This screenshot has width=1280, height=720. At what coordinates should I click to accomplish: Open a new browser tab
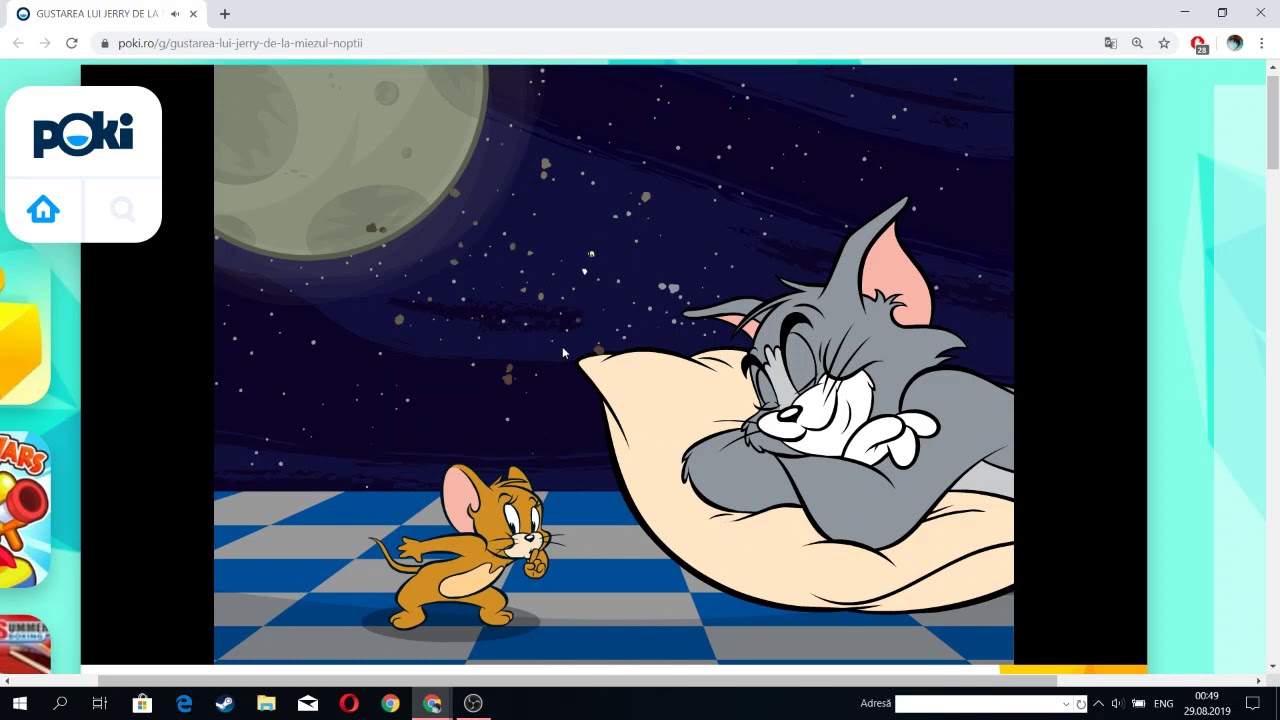tap(225, 14)
